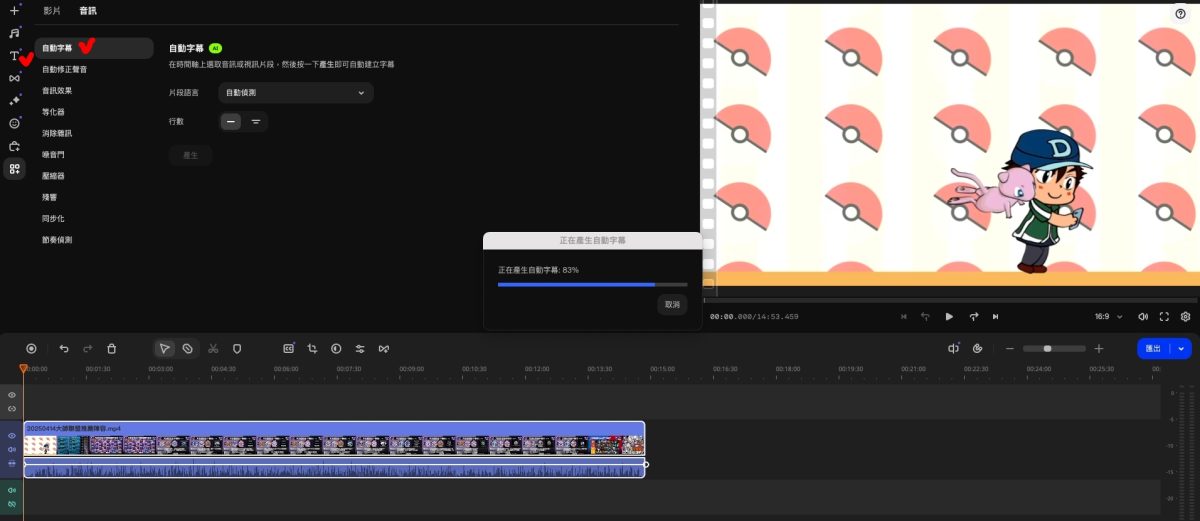Open the Titles (T) sidebar icon
1200x521 pixels.
[x=14, y=56]
